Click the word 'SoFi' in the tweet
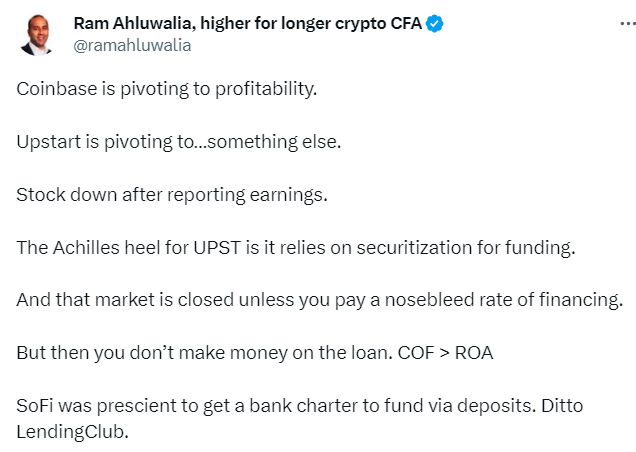 coord(35,406)
